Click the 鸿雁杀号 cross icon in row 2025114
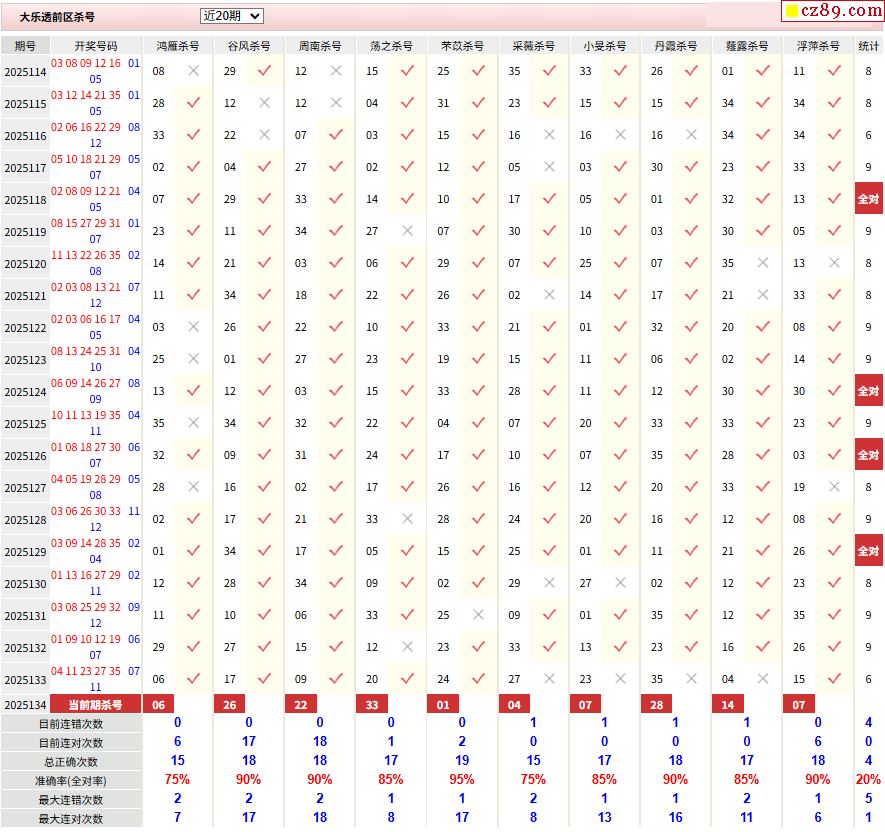885x832 pixels. [x=193, y=71]
